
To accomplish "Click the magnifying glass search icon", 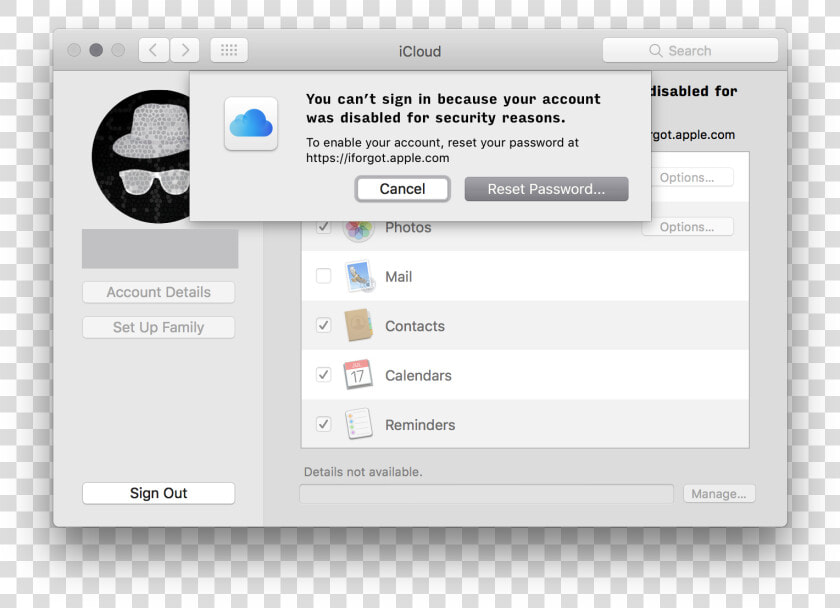I will coord(655,50).
